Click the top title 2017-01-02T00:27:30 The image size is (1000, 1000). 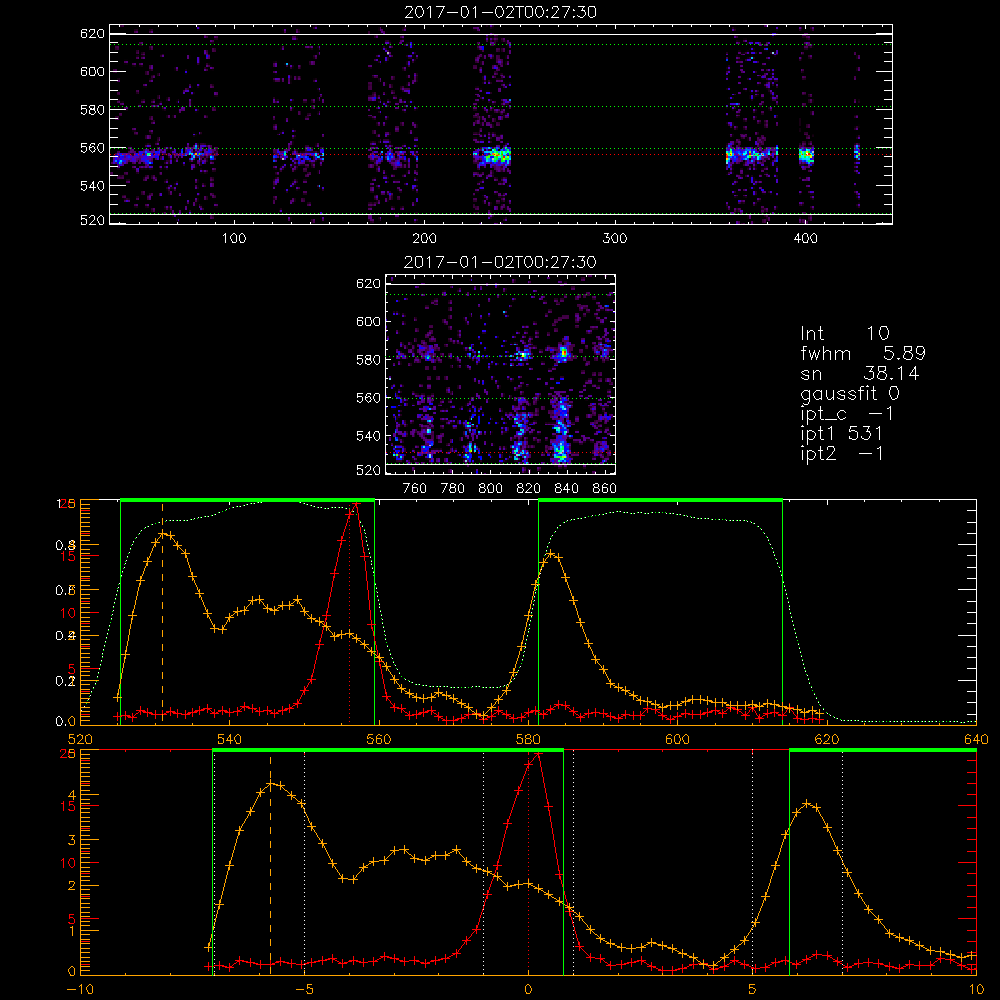point(500,12)
